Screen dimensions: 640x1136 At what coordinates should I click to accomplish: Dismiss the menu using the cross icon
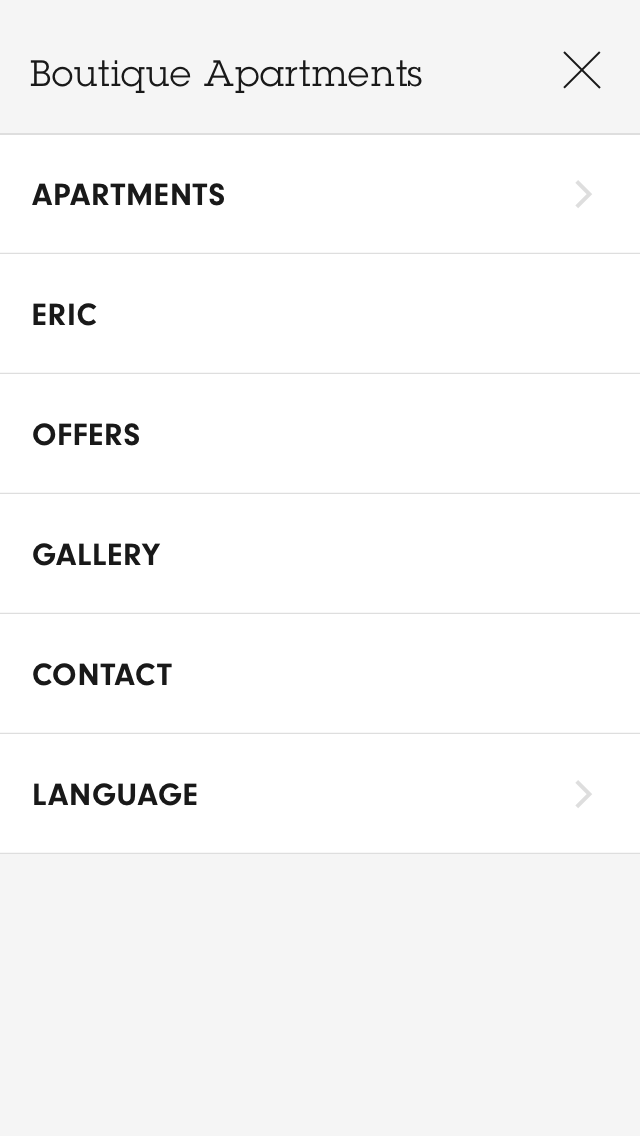(x=581, y=71)
